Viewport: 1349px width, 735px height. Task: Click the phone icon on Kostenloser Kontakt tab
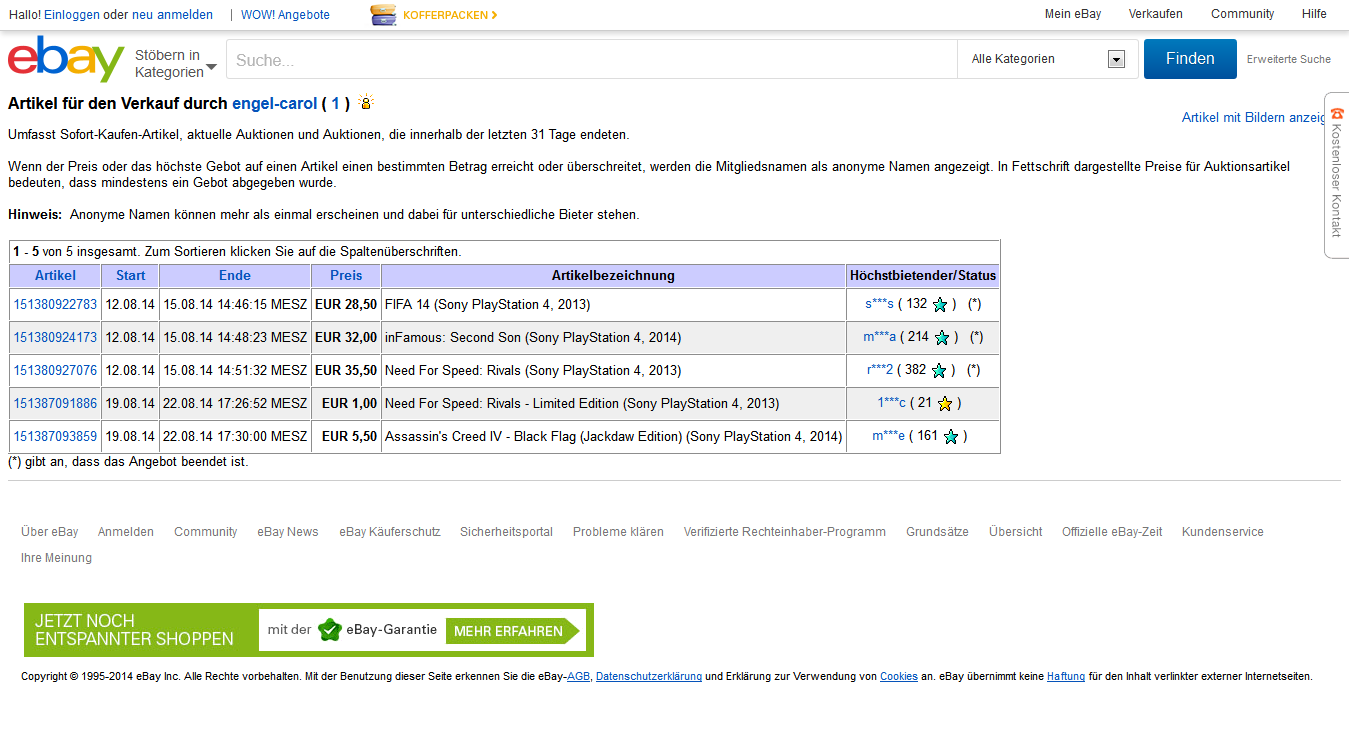tap(1337, 114)
